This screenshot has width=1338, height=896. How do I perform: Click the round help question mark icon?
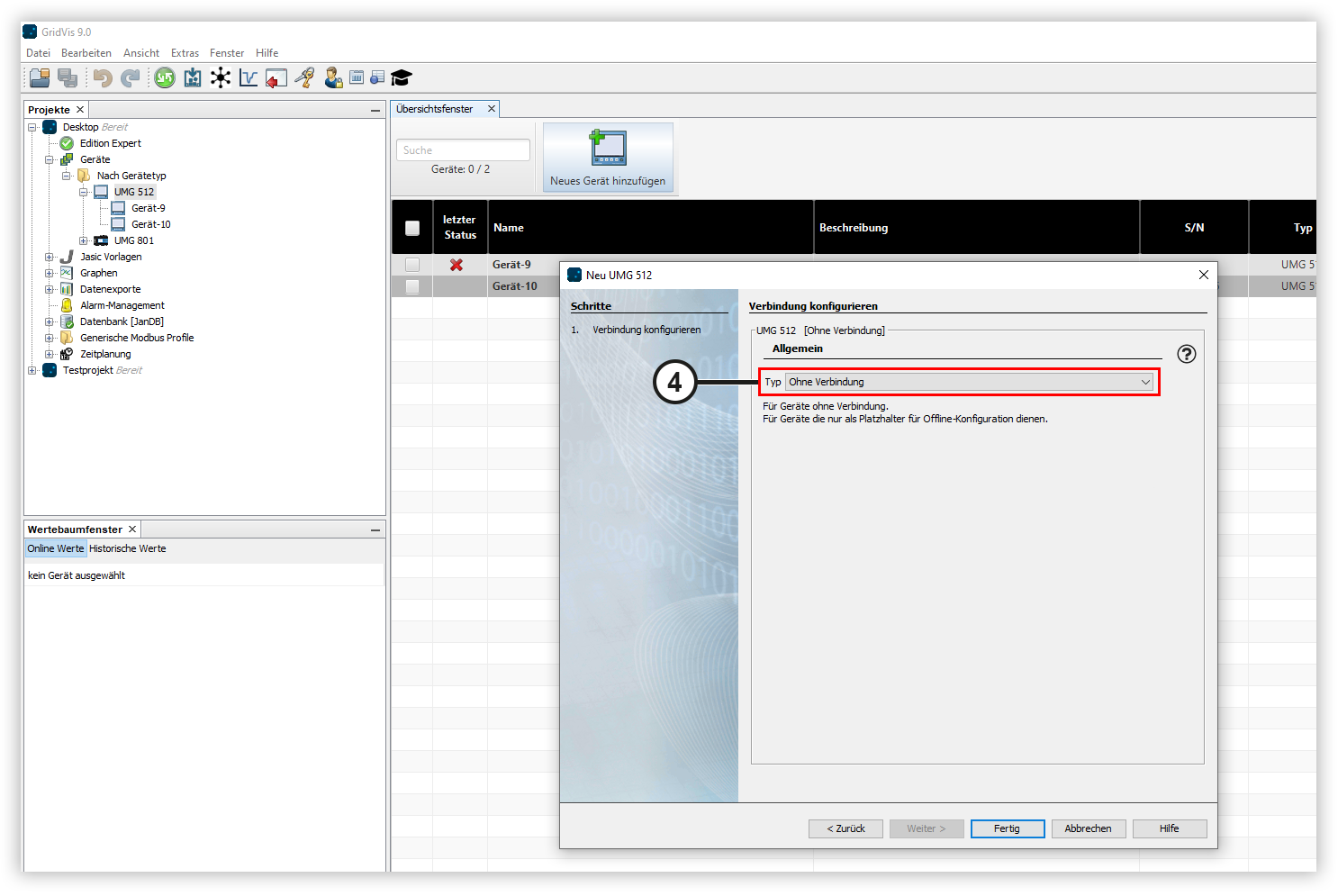(1187, 354)
